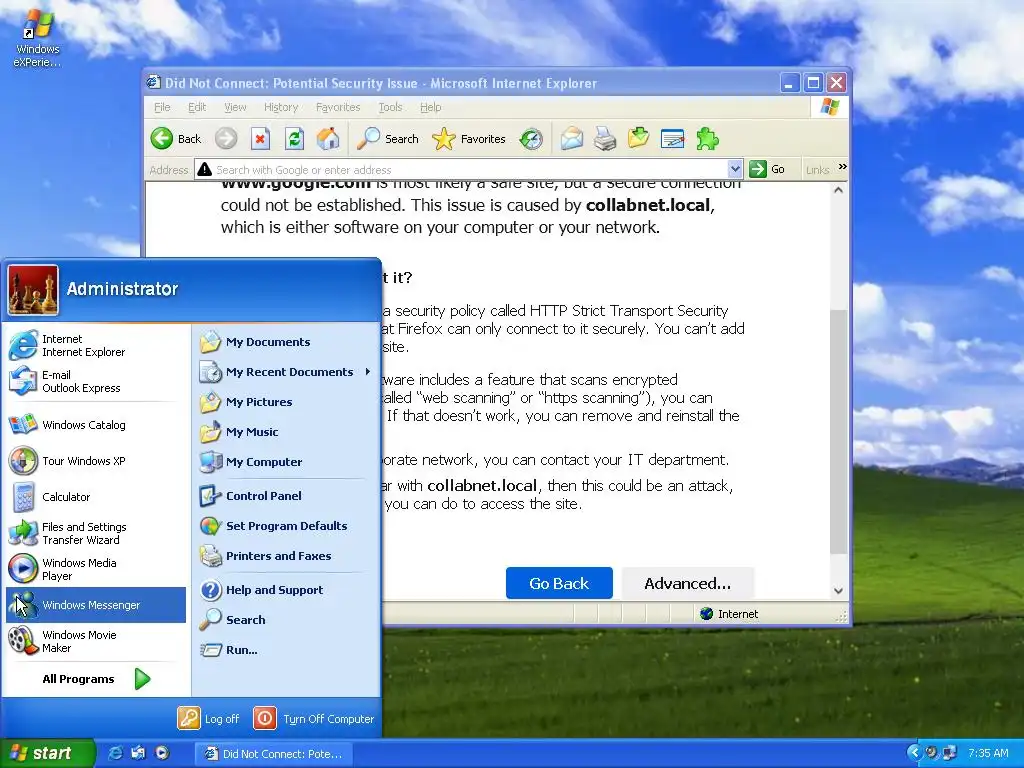Open Search from Start menu right column
This screenshot has height=768, width=1024.
pos(285,620)
